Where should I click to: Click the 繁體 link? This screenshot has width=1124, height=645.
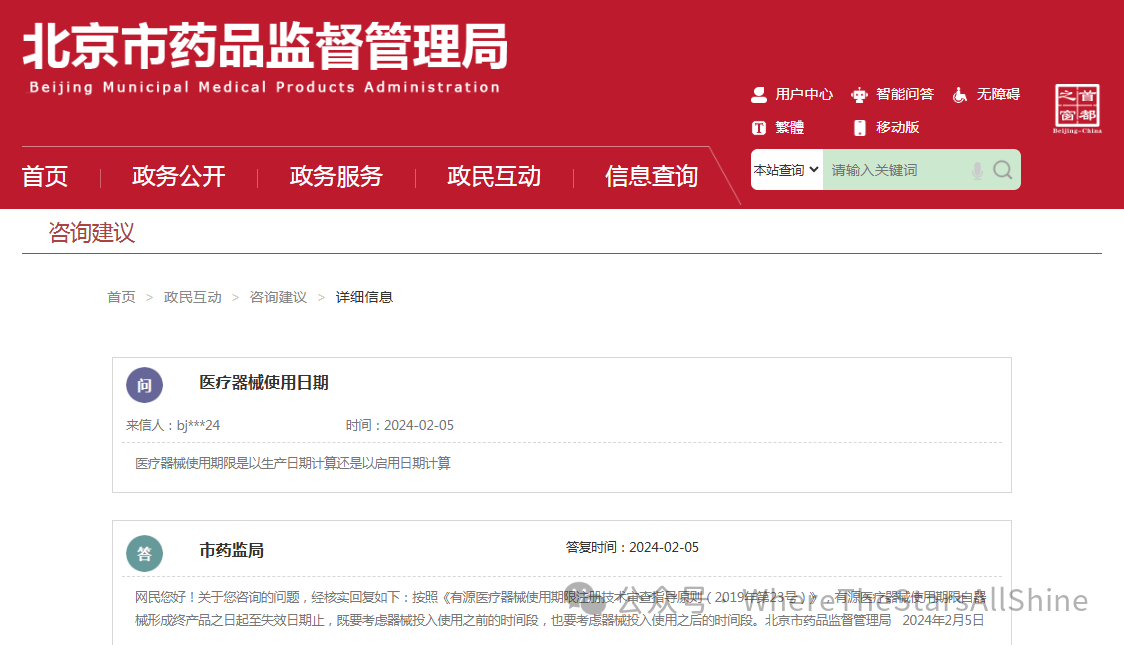[789, 128]
